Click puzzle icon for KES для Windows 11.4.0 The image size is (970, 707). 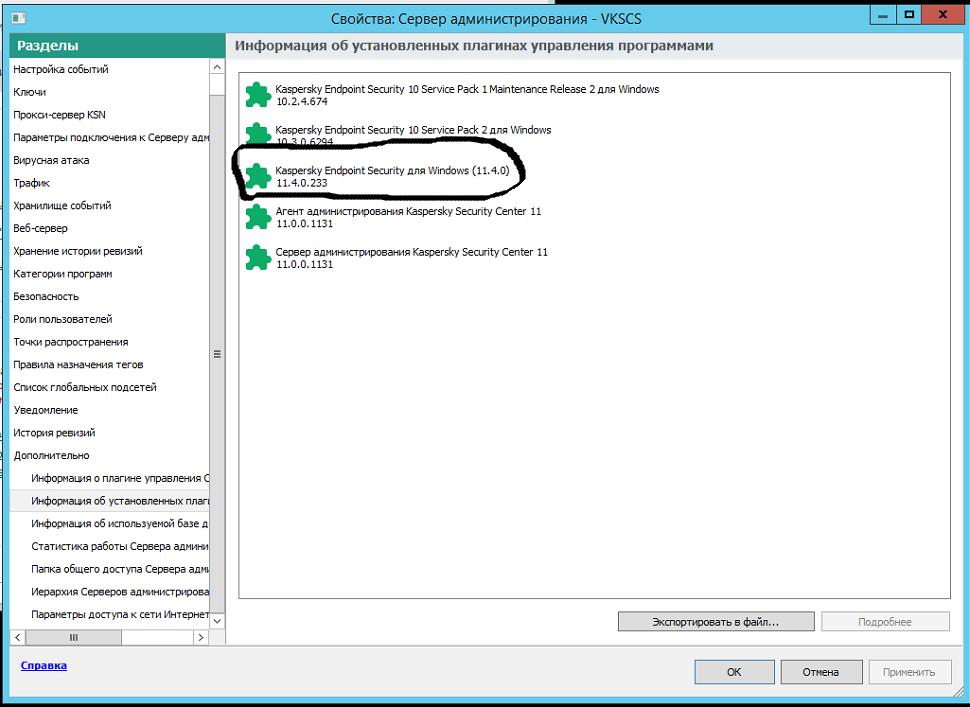(x=258, y=177)
